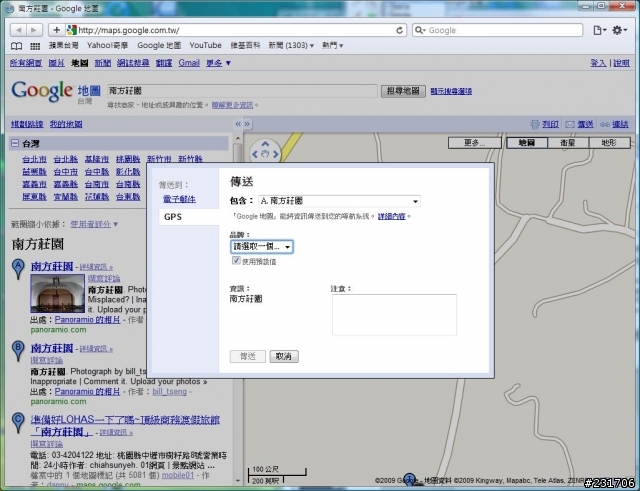The height and width of the screenshot is (491, 640).
Task: Open the page menu icon
Action: pyautogui.click(x=600, y=30)
